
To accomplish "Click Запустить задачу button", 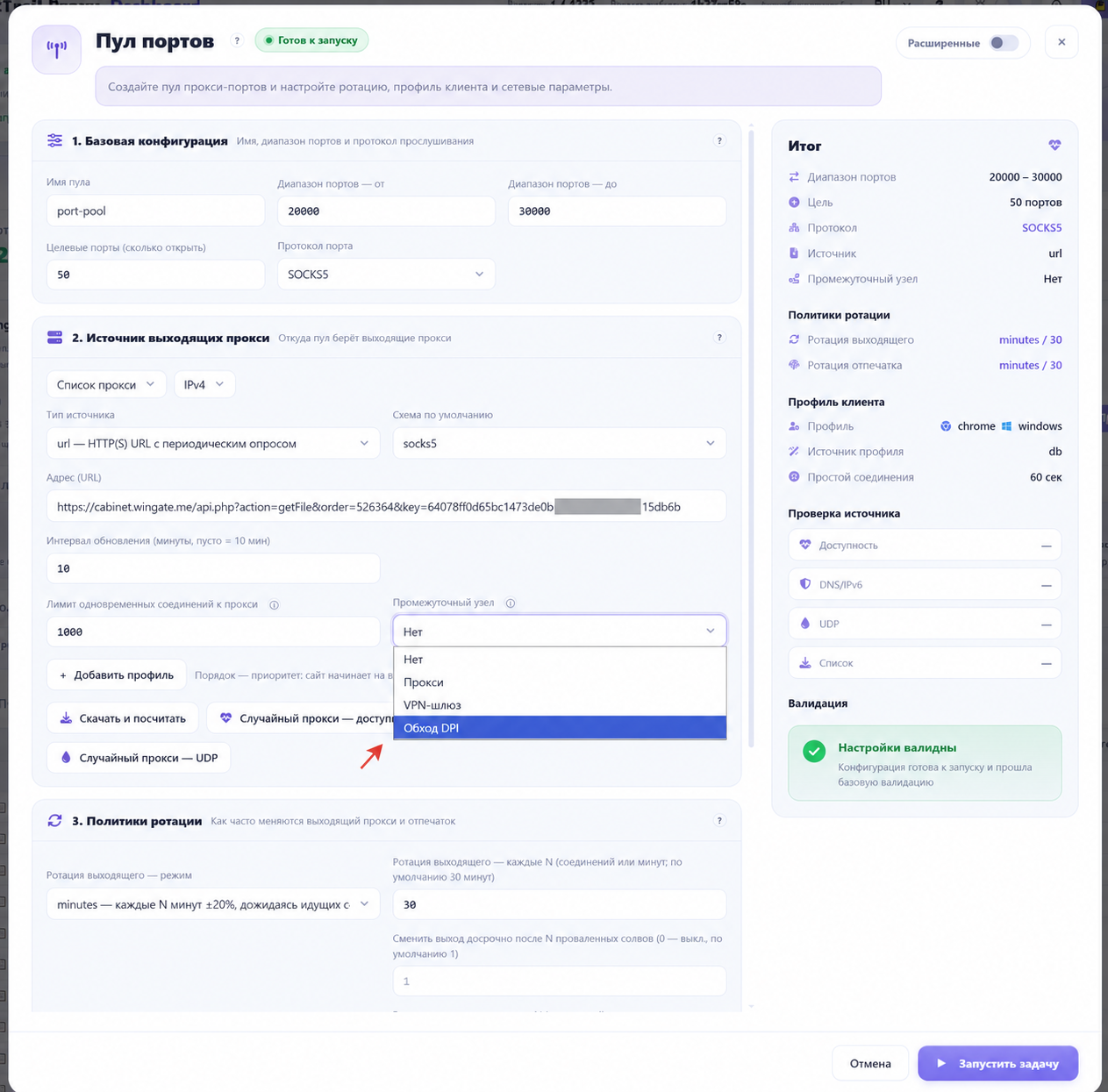I will [x=997, y=1063].
